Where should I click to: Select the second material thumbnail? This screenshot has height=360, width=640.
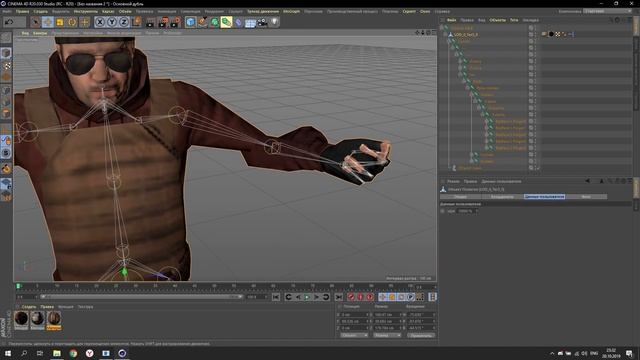[38, 319]
